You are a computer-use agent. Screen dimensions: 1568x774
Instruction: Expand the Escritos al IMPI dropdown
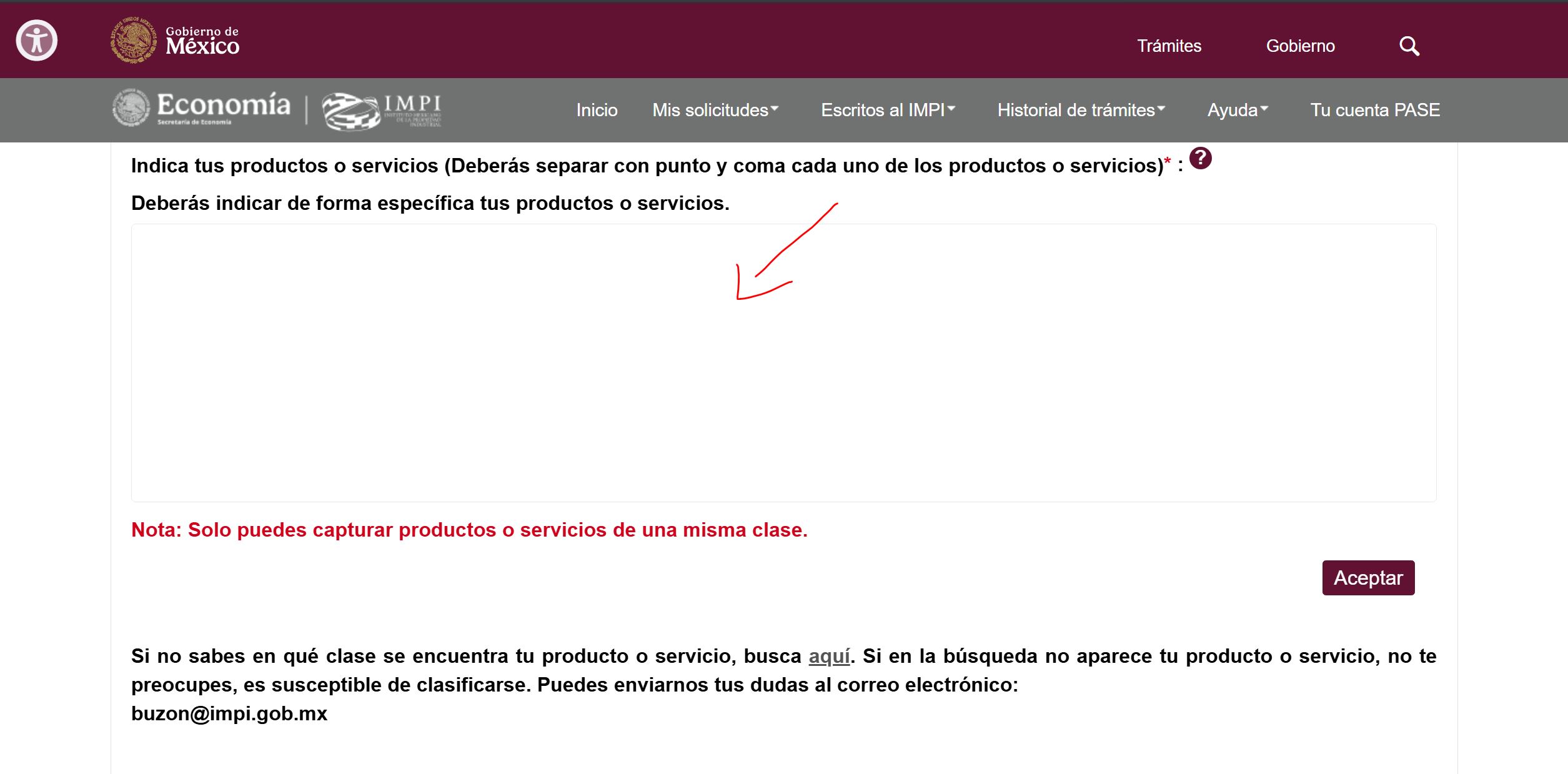(x=888, y=110)
